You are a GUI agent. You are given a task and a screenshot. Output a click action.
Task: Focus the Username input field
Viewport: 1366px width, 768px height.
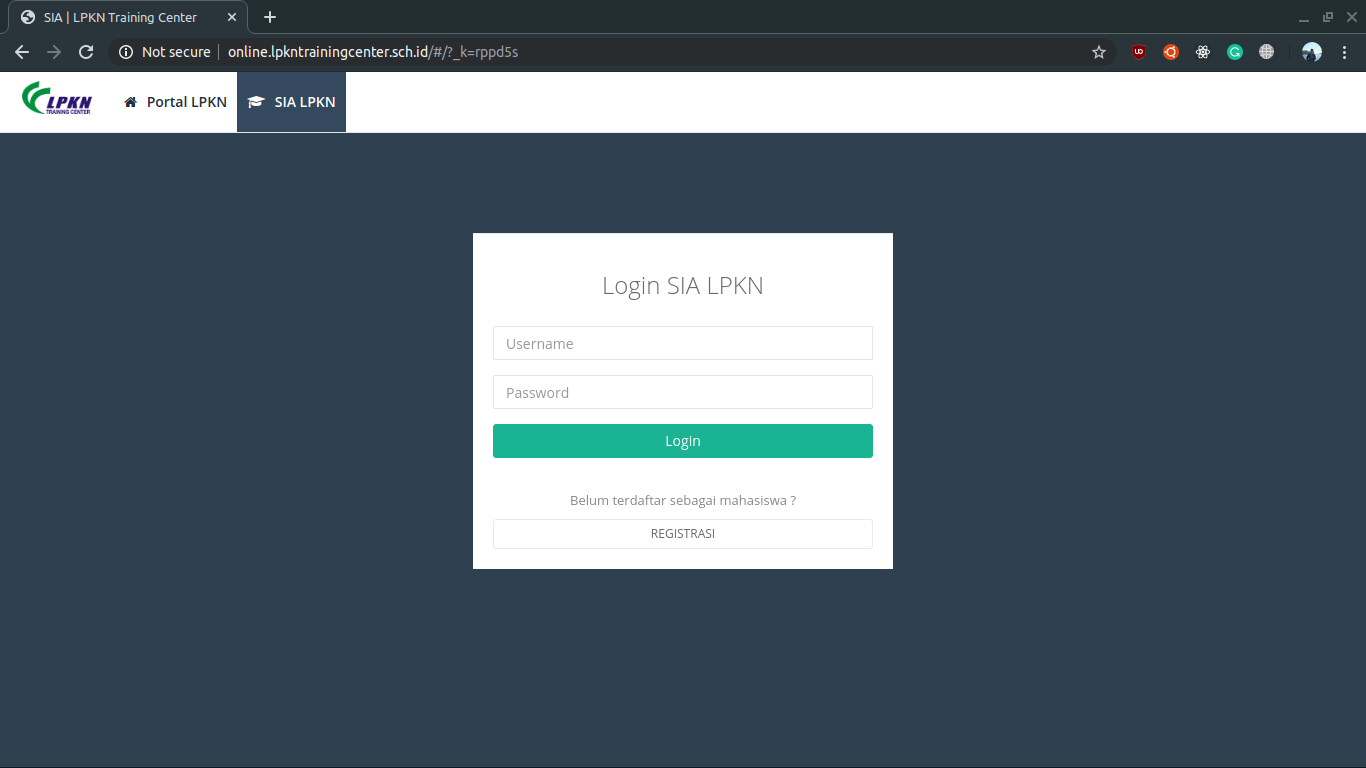[x=683, y=343]
